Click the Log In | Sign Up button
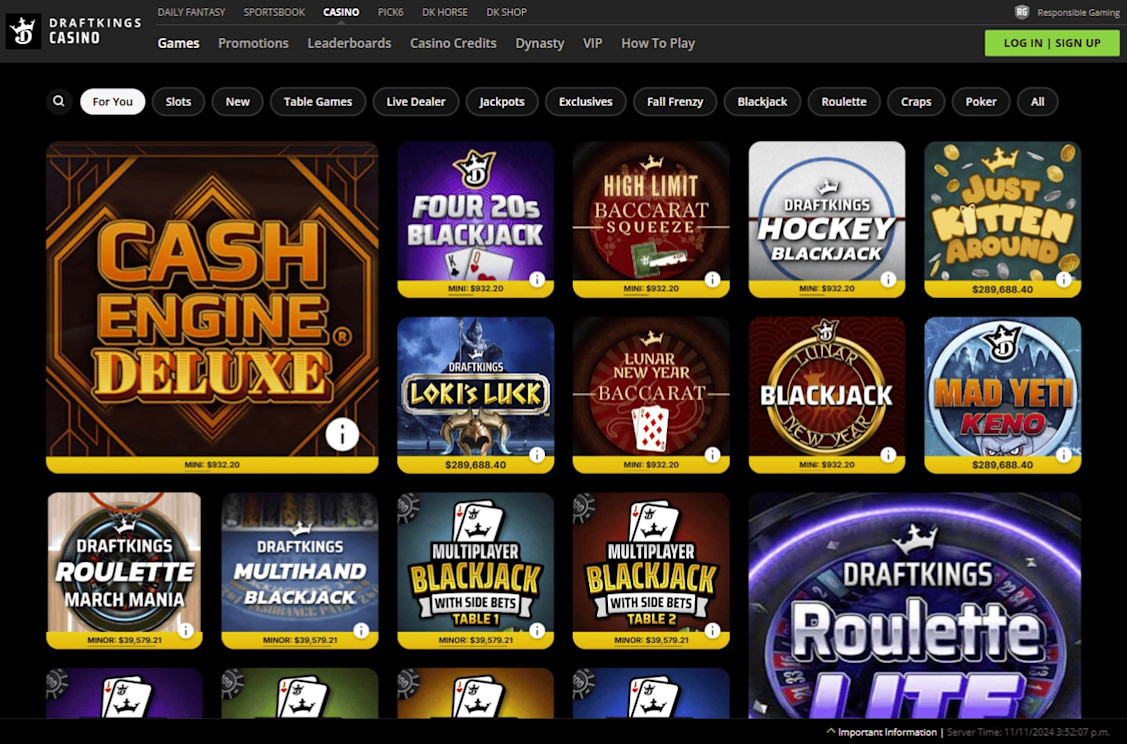Image resolution: width=1127 pixels, height=744 pixels. click(x=1052, y=43)
